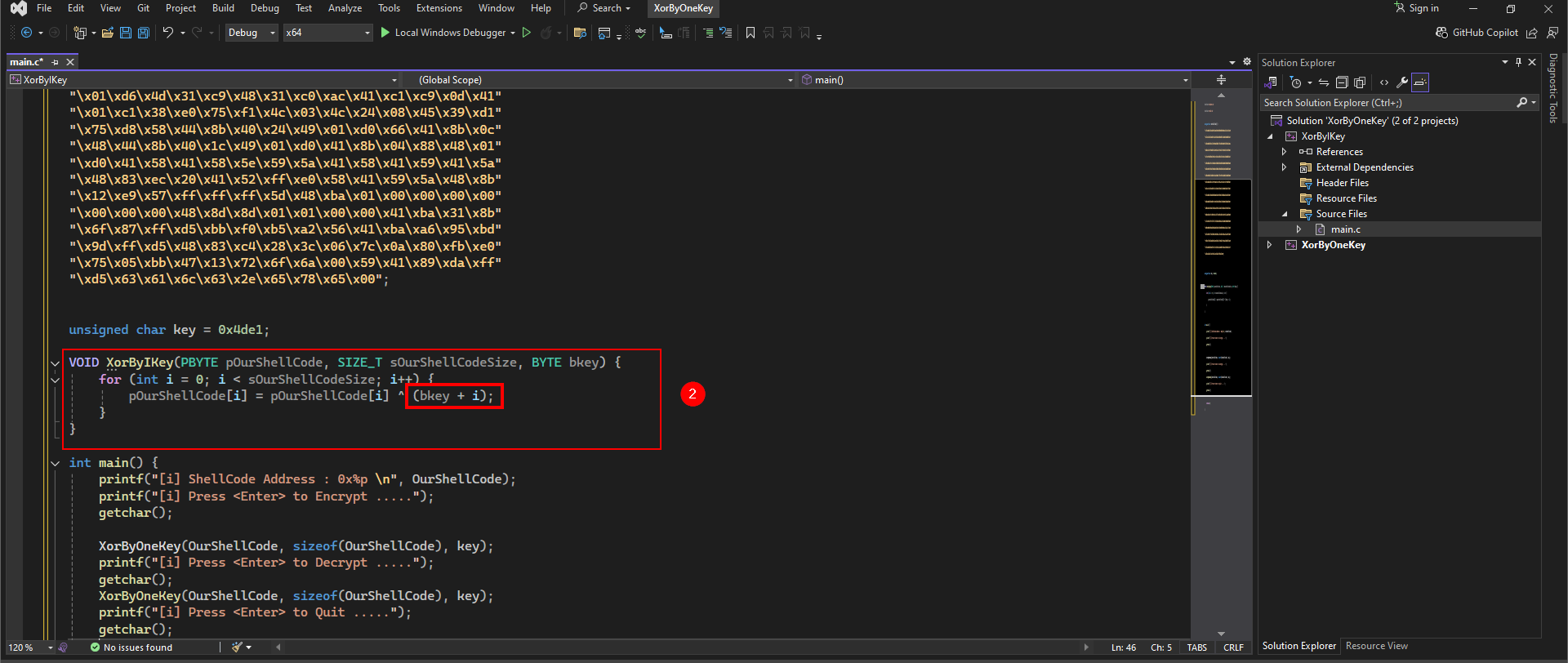Switch to the Resource View tab
This screenshot has width=1568, height=663.
tap(1377, 646)
